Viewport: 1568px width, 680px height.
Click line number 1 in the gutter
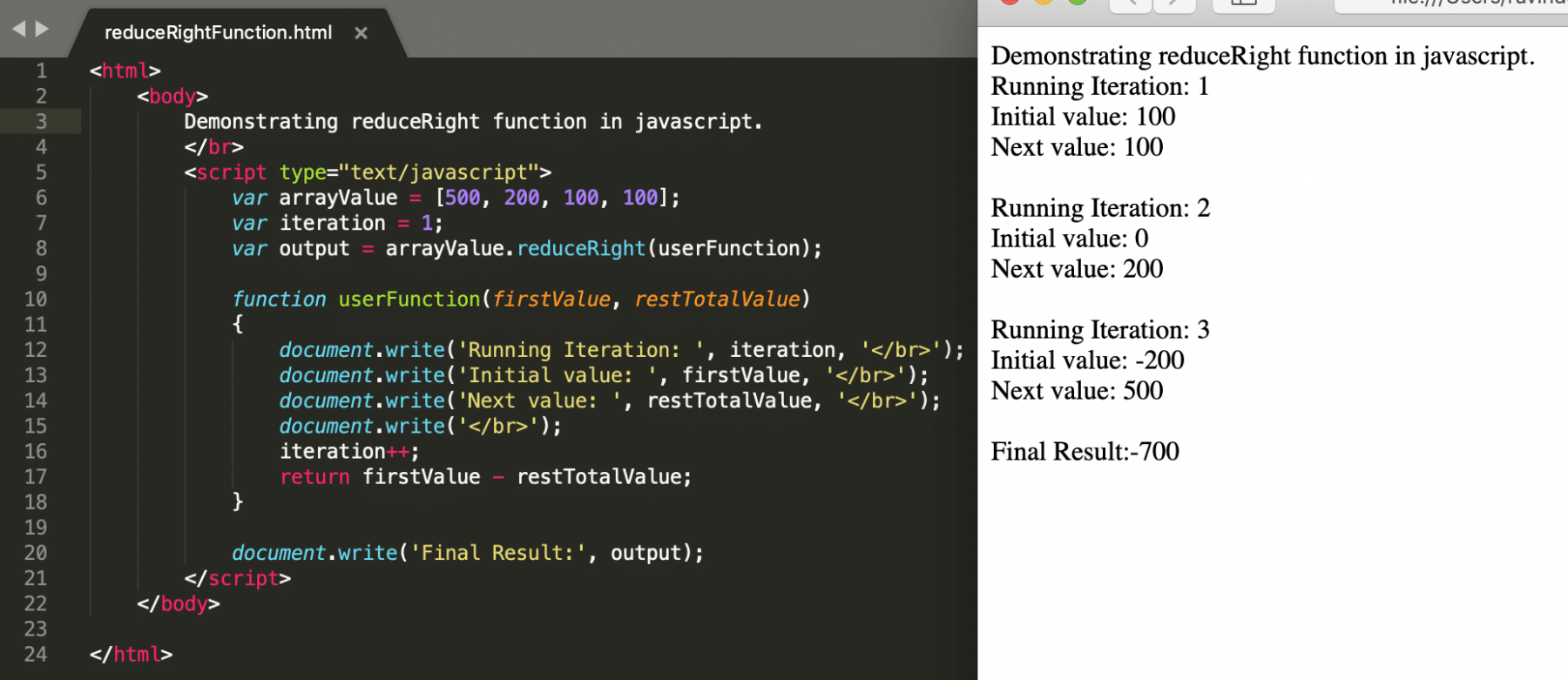[41, 71]
